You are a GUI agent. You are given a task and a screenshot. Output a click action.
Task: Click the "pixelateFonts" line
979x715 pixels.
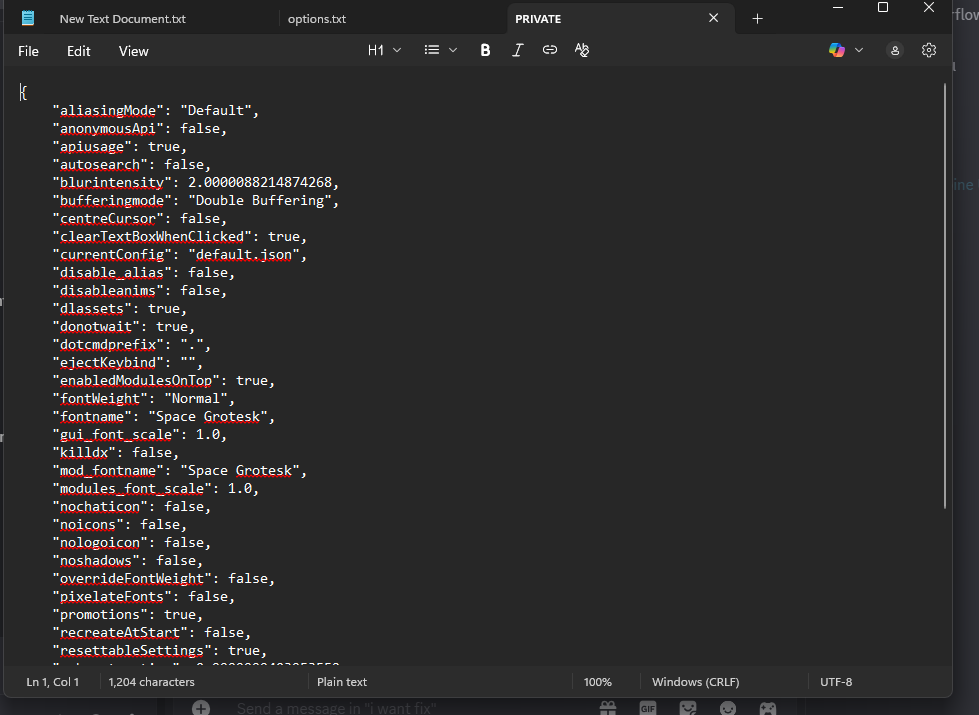click(x=144, y=597)
